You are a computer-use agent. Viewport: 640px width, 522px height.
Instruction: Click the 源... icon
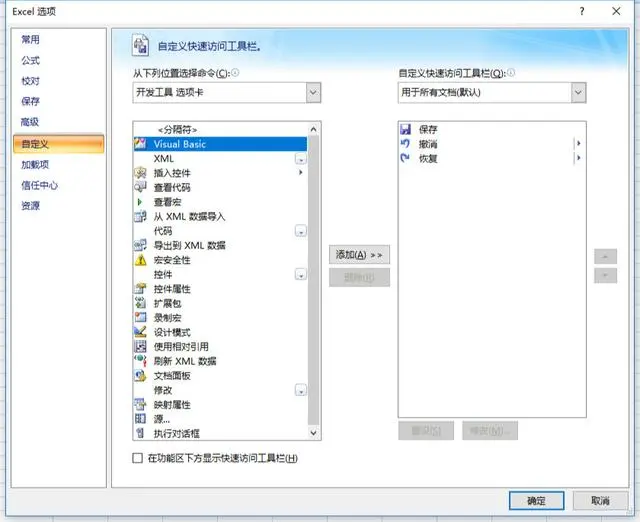(140, 419)
